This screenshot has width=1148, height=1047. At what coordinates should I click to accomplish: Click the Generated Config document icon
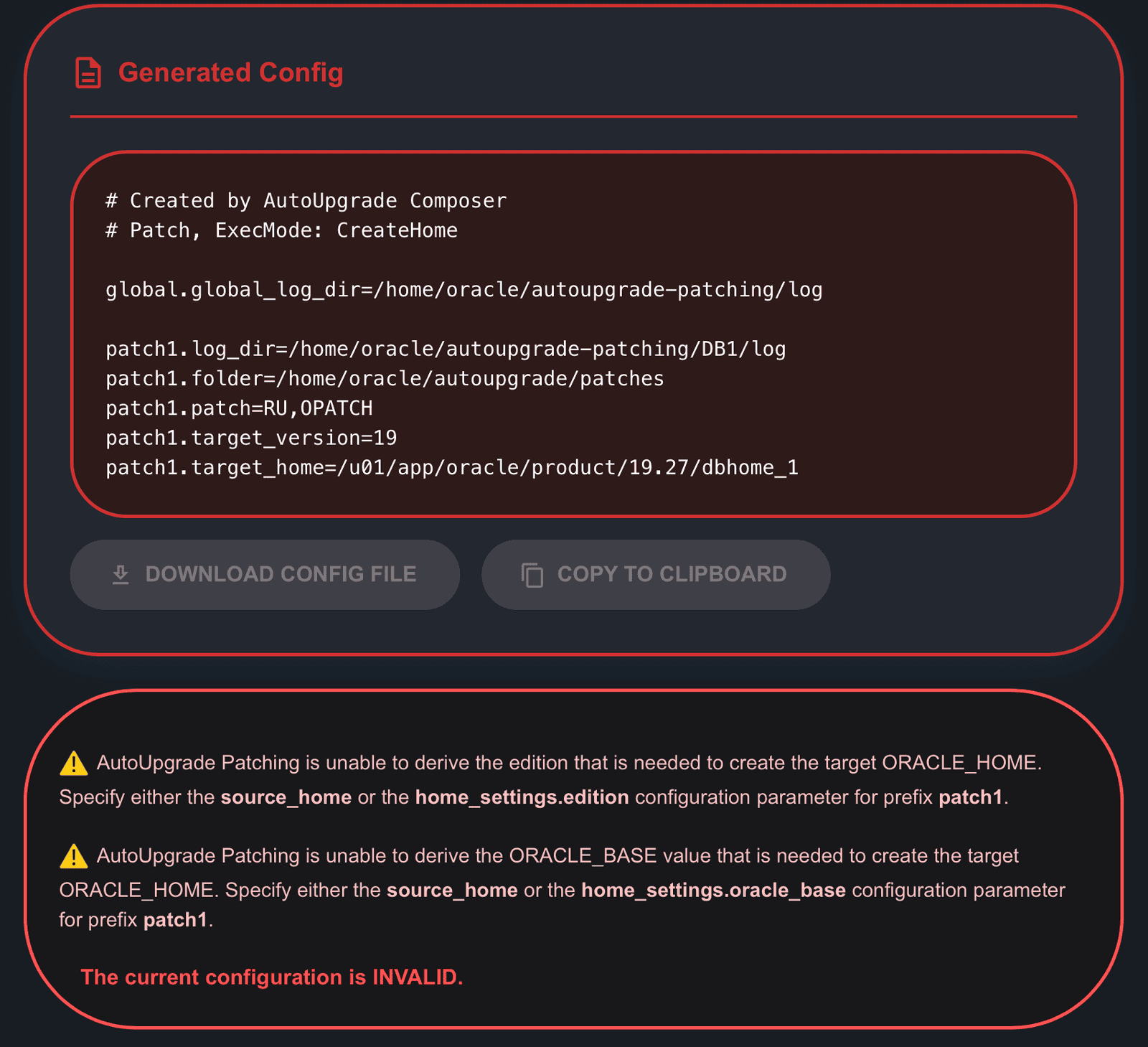[88, 72]
